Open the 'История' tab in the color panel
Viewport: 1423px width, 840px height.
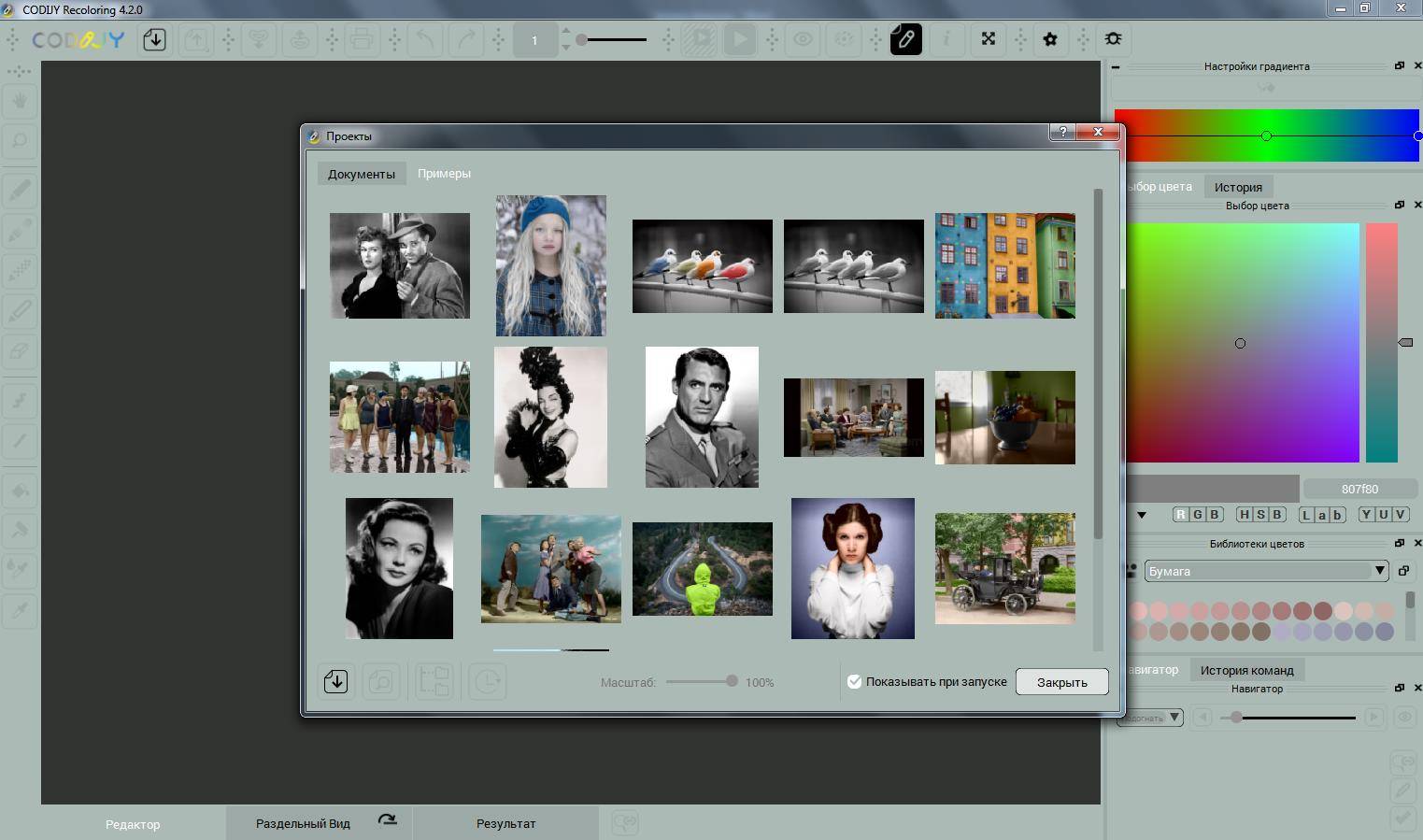(x=1238, y=187)
